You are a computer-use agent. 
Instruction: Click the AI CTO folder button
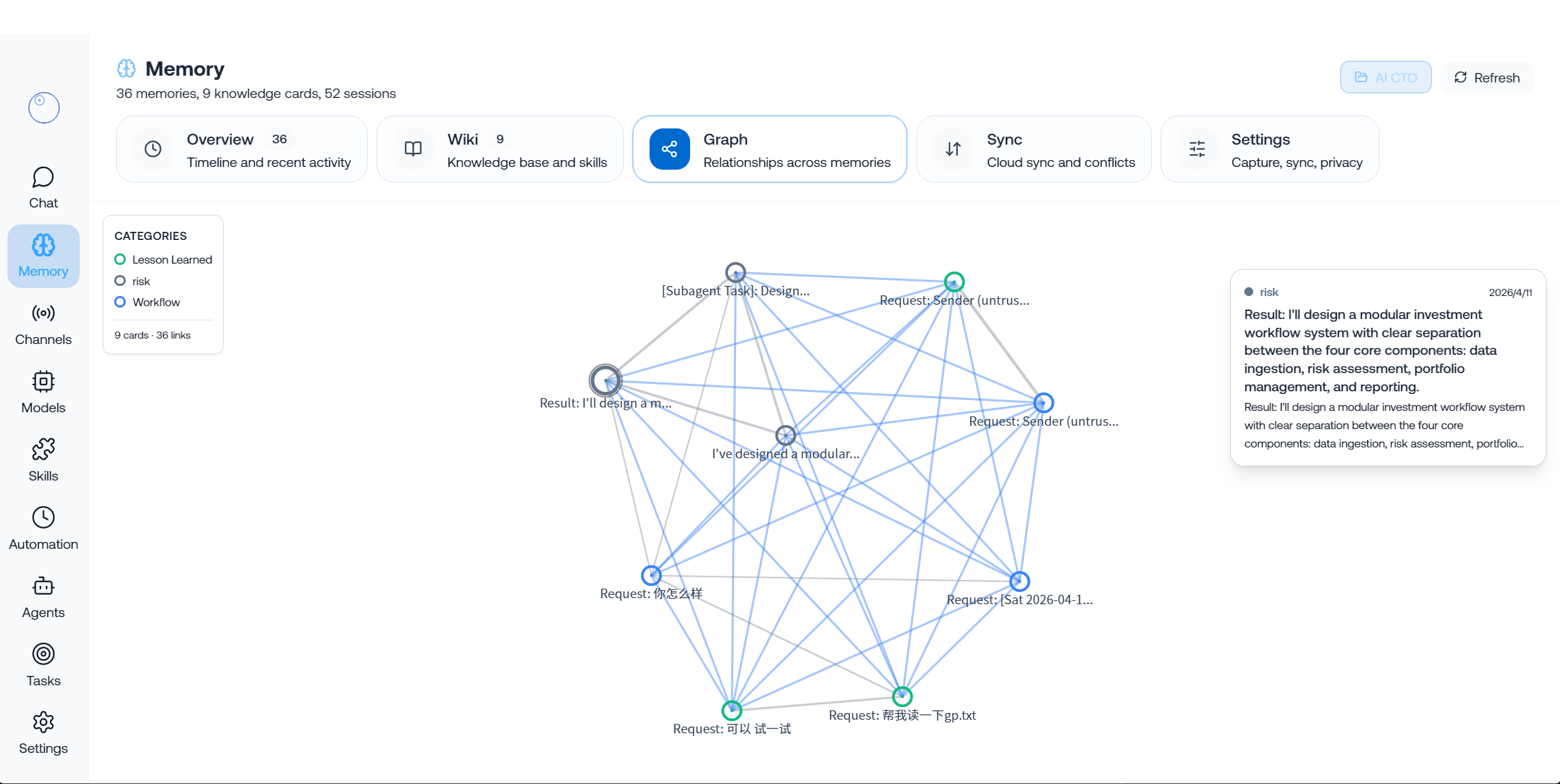tap(1386, 78)
